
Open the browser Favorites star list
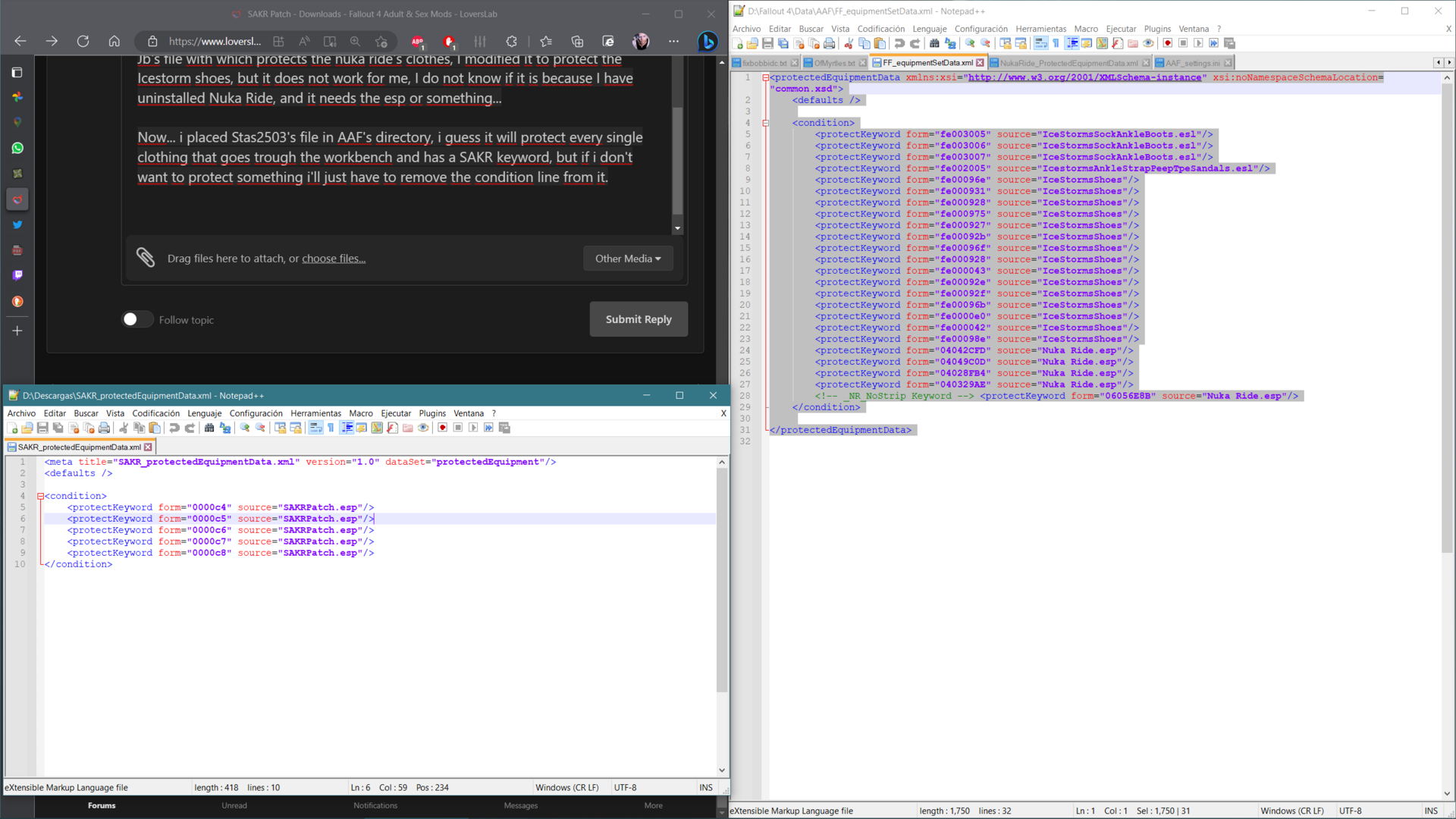tap(546, 42)
